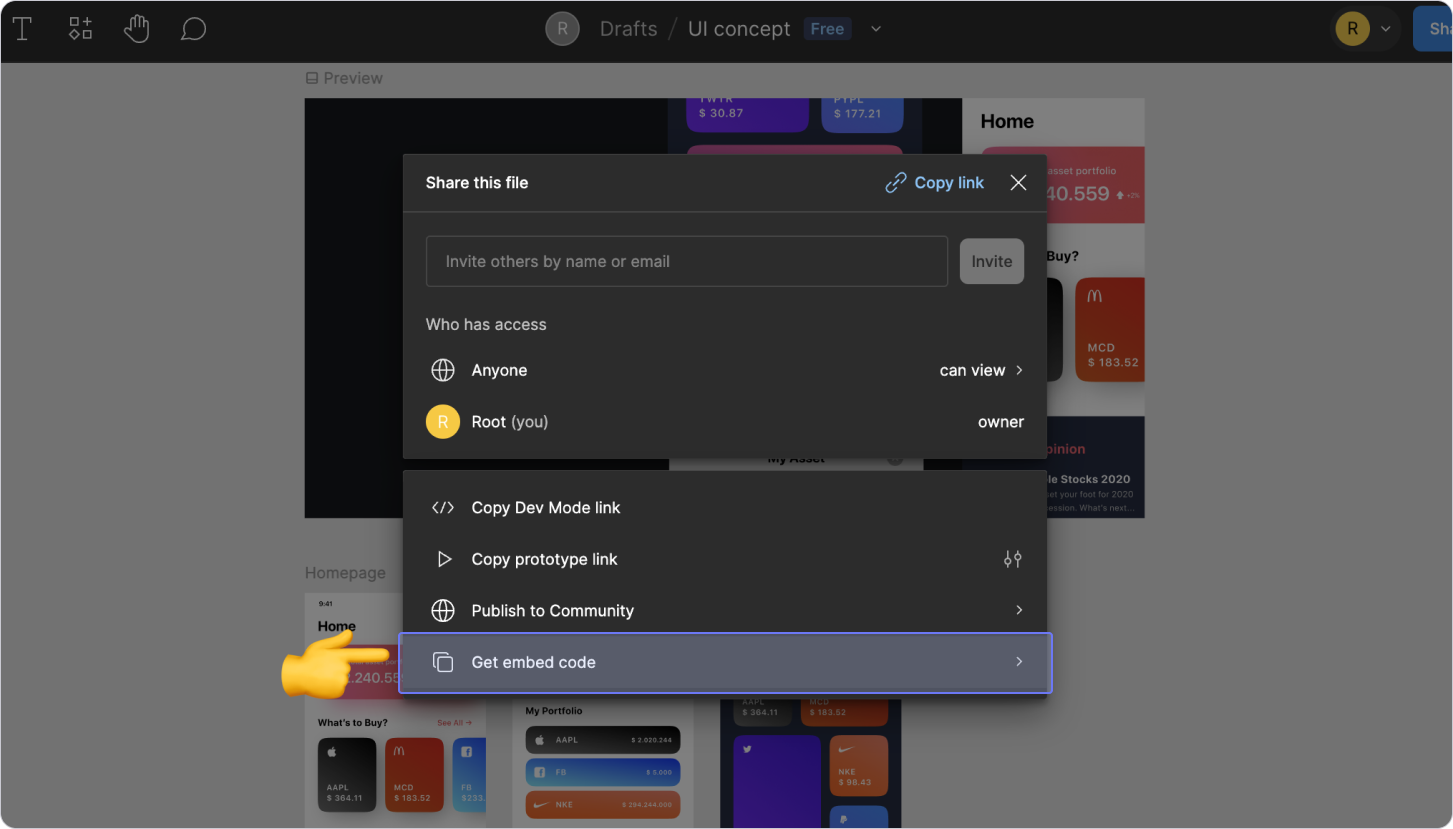Activate the Comment tool
1453x829 pixels.
[x=193, y=29]
